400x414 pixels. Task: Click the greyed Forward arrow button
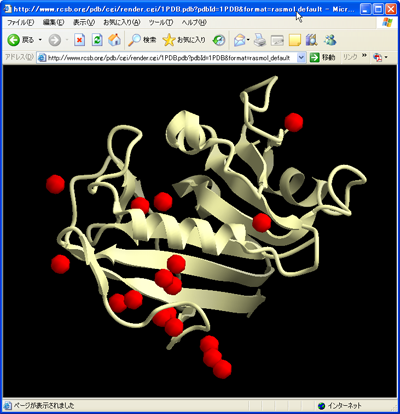[x=55, y=40]
